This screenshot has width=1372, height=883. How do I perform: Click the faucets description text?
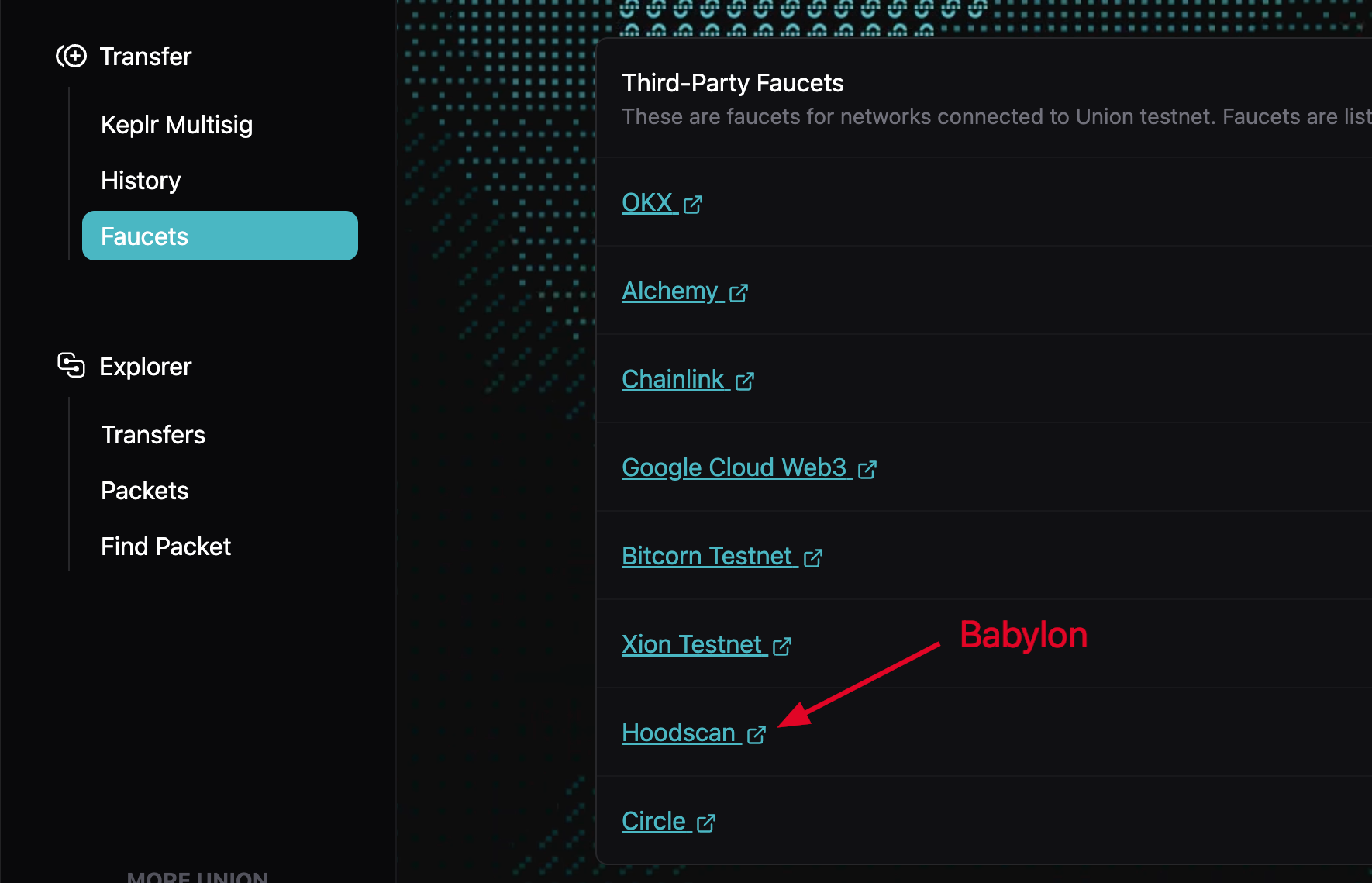997,116
